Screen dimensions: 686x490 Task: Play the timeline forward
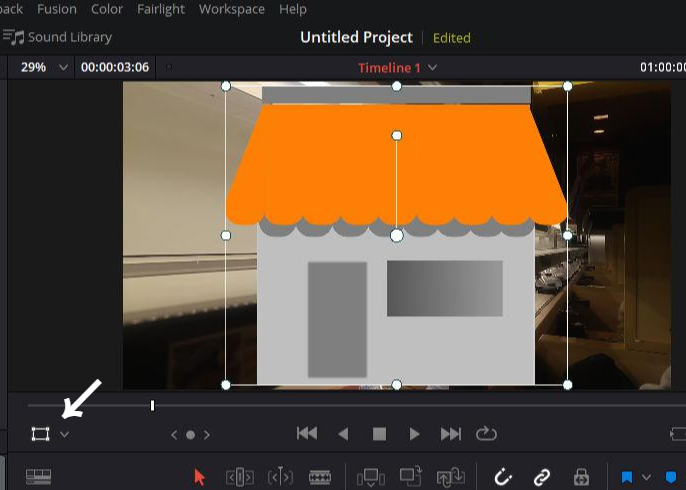414,434
